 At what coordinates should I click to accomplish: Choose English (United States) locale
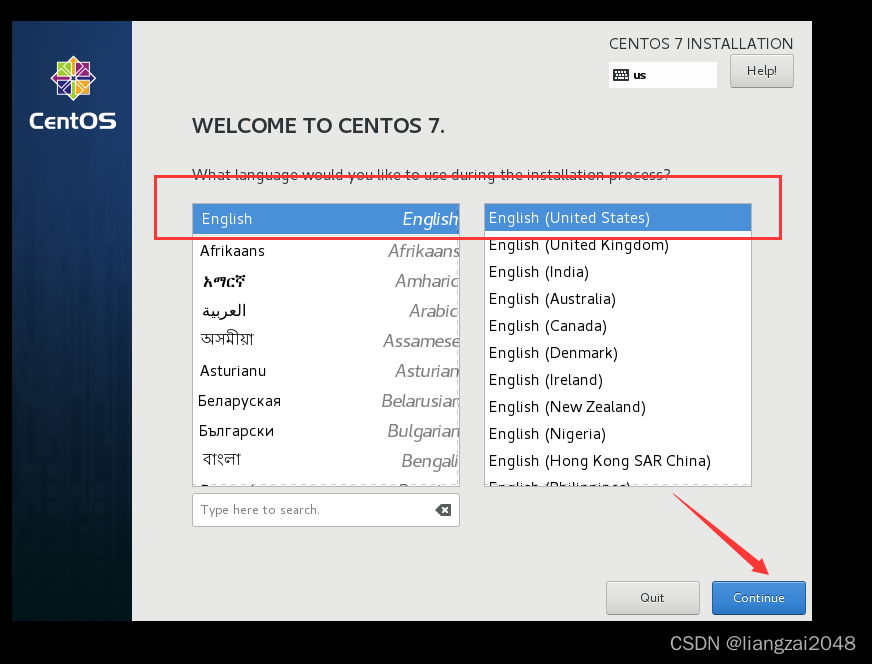click(618, 217)
